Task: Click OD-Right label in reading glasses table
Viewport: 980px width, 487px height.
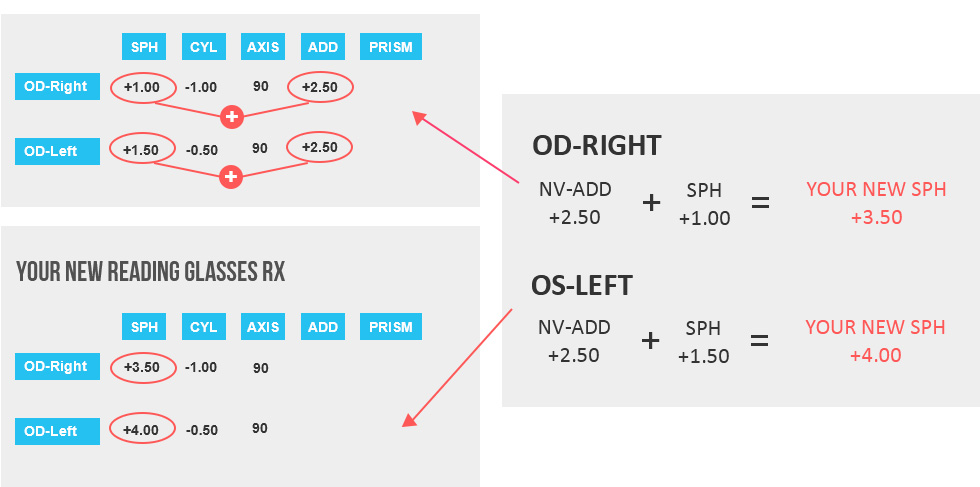Action: coord(58,366)
